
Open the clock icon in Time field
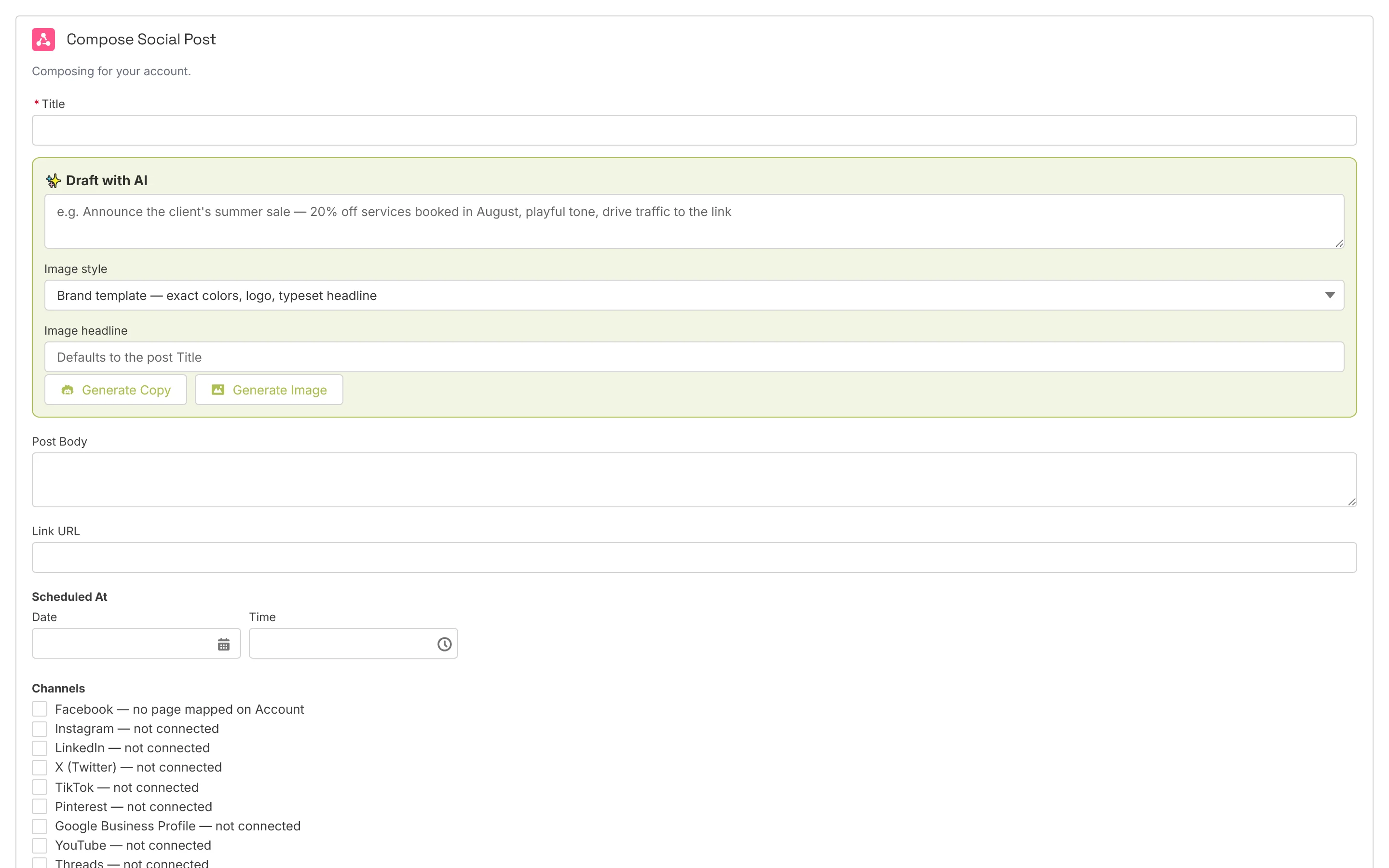click(x=444, y=644)
